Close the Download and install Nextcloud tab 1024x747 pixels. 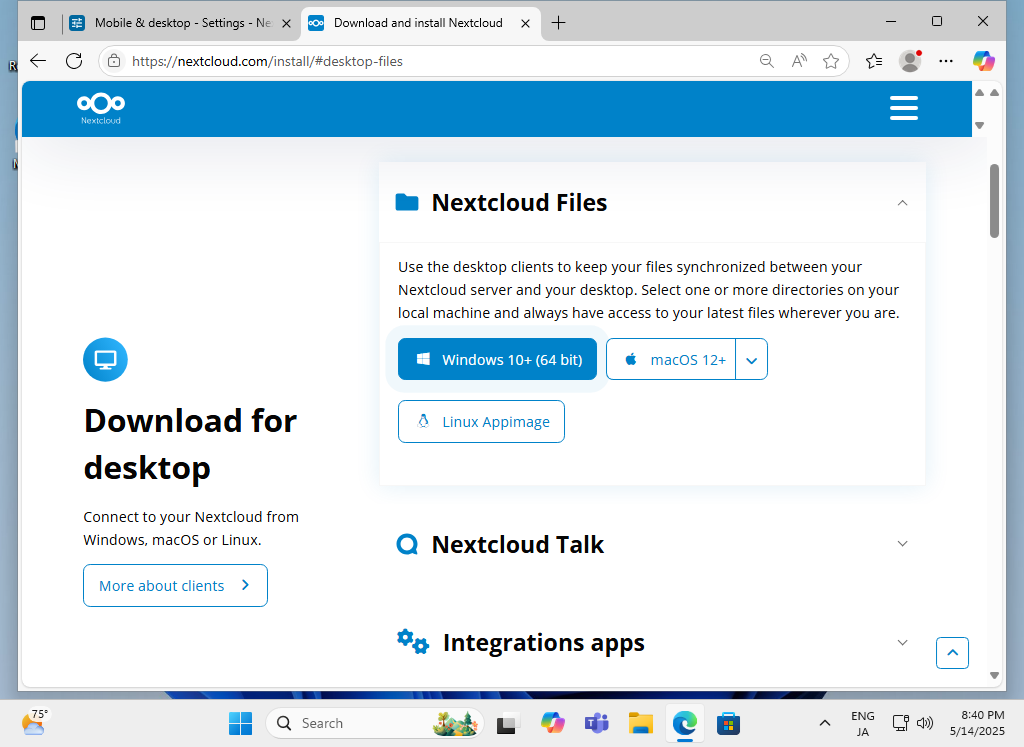point(525,24)
